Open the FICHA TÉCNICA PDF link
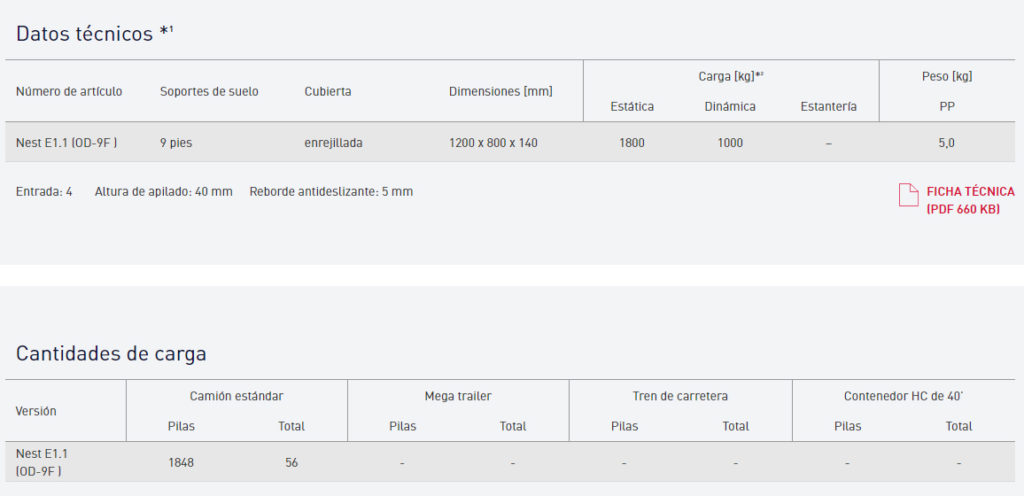The height and width of the screenshot is (496, 1024). coord(969,200)
